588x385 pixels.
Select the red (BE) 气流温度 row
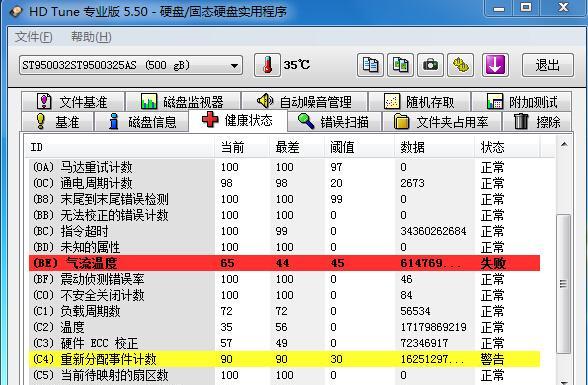(285, 263)
